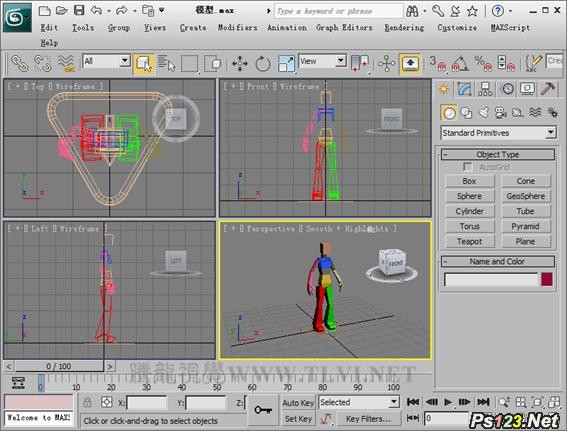Collapse the Object Type rollout
This screenshot has height=431, width=567.
(498, 154)
